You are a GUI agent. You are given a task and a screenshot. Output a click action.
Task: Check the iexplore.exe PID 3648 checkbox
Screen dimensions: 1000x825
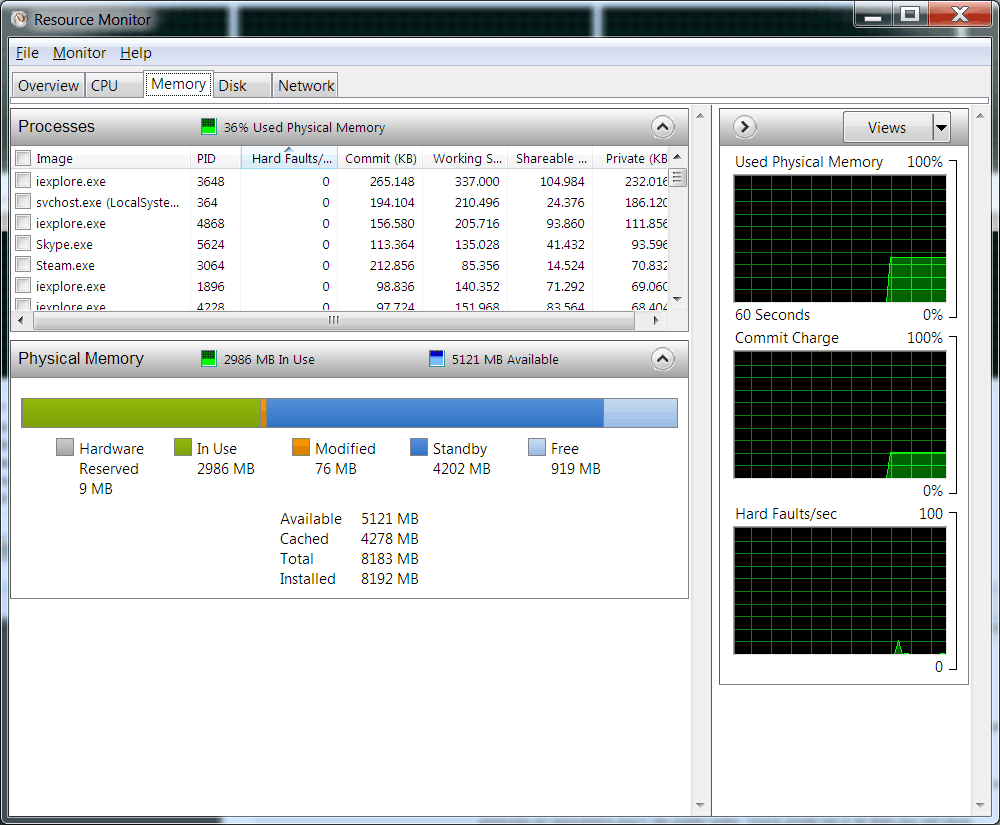[x=23, y=180]
